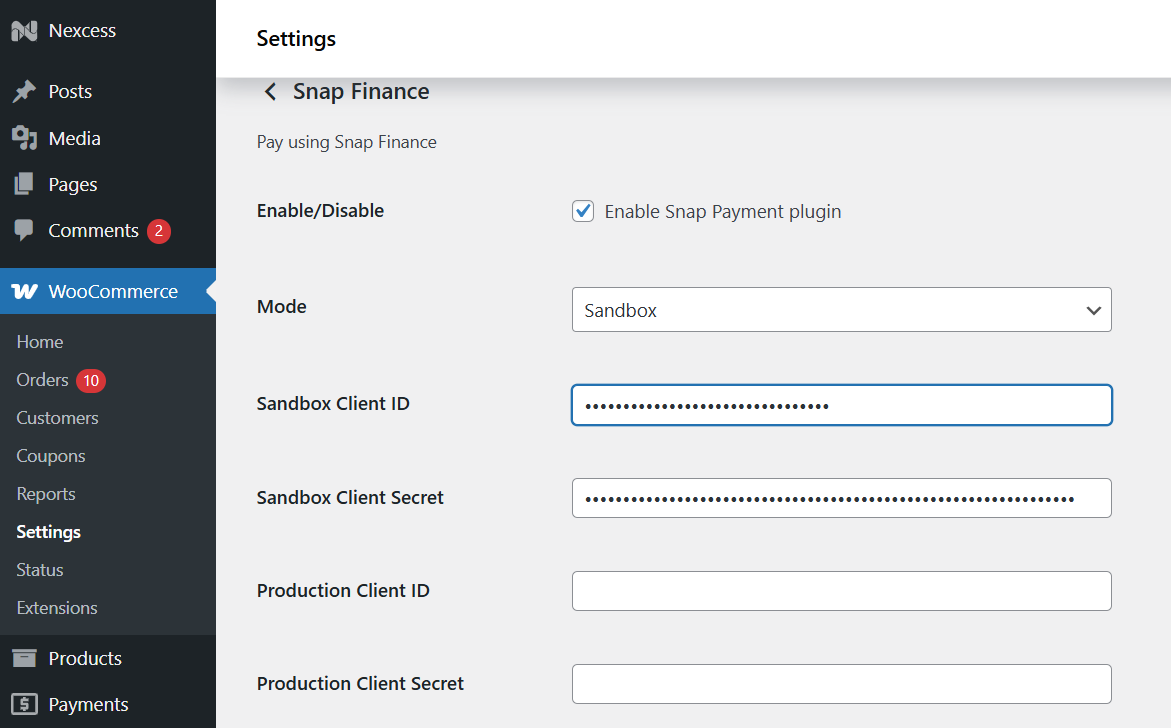Open the Coupons submenu link
This screenshot has height=728, width=1171.
[x=51, y=456]
